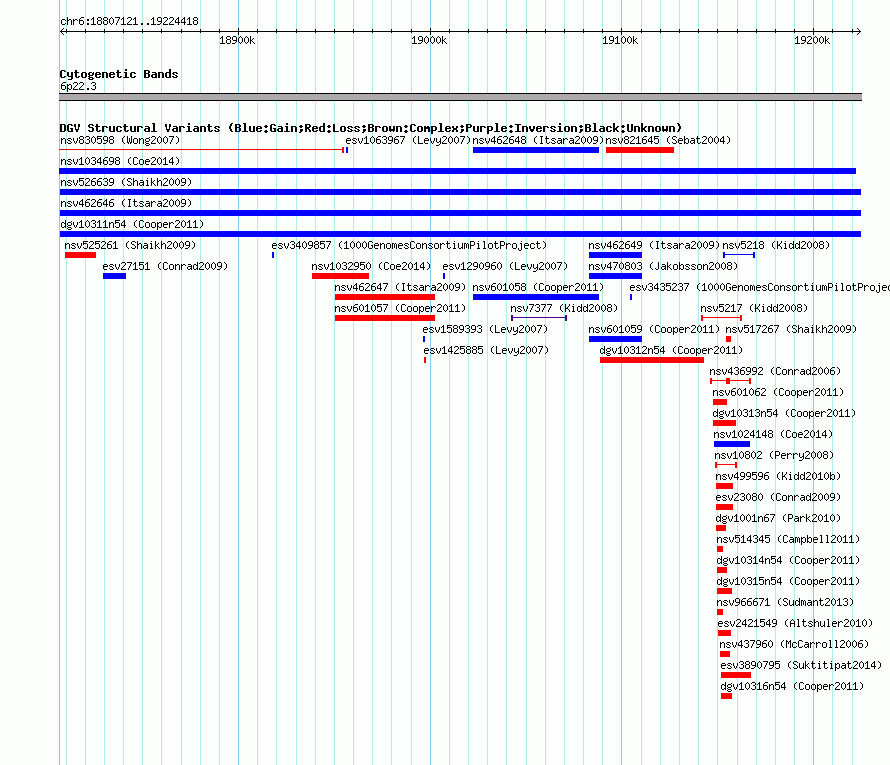Select the nsv1034698 (Coe2014) label
Image resolution: width=890 pixels, height=765 pixels.
[120, 161]
